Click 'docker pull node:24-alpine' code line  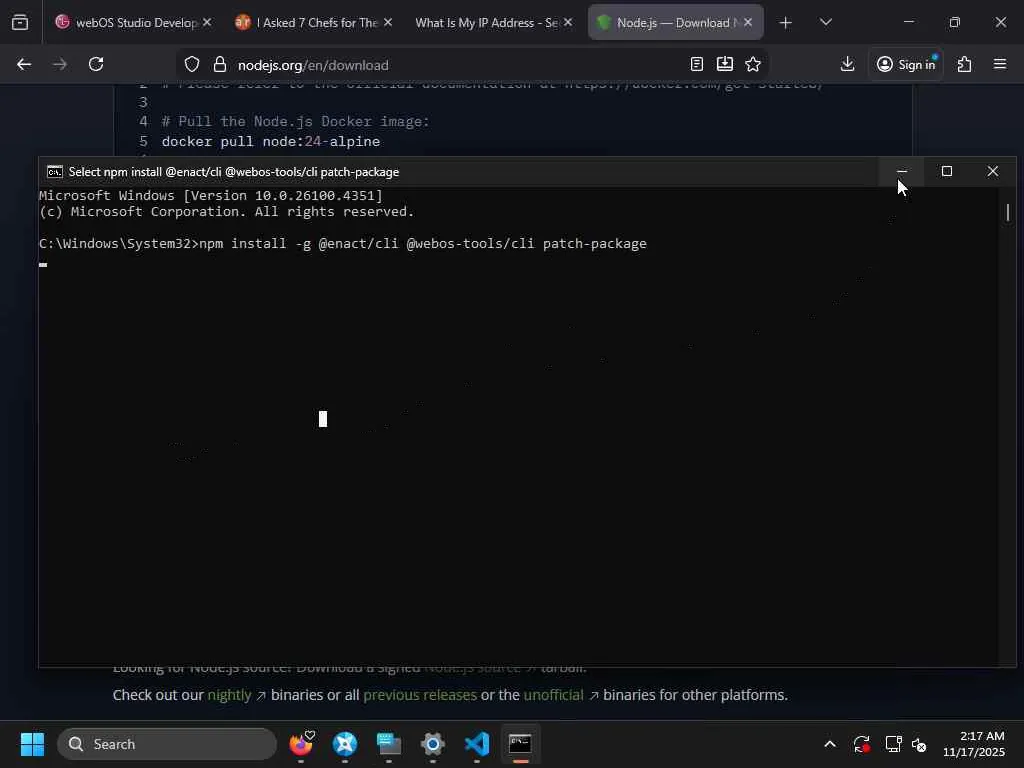click(x=271, y=142)
